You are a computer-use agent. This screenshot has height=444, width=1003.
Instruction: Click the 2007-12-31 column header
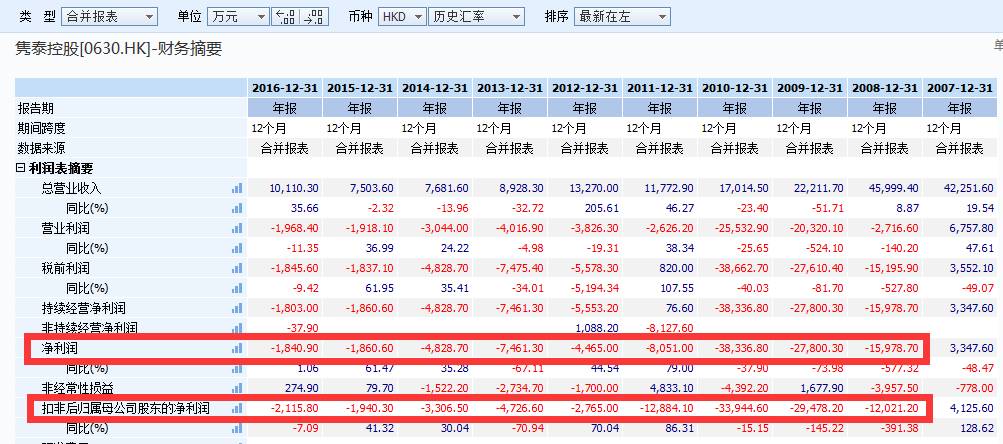tap(961, 88)
